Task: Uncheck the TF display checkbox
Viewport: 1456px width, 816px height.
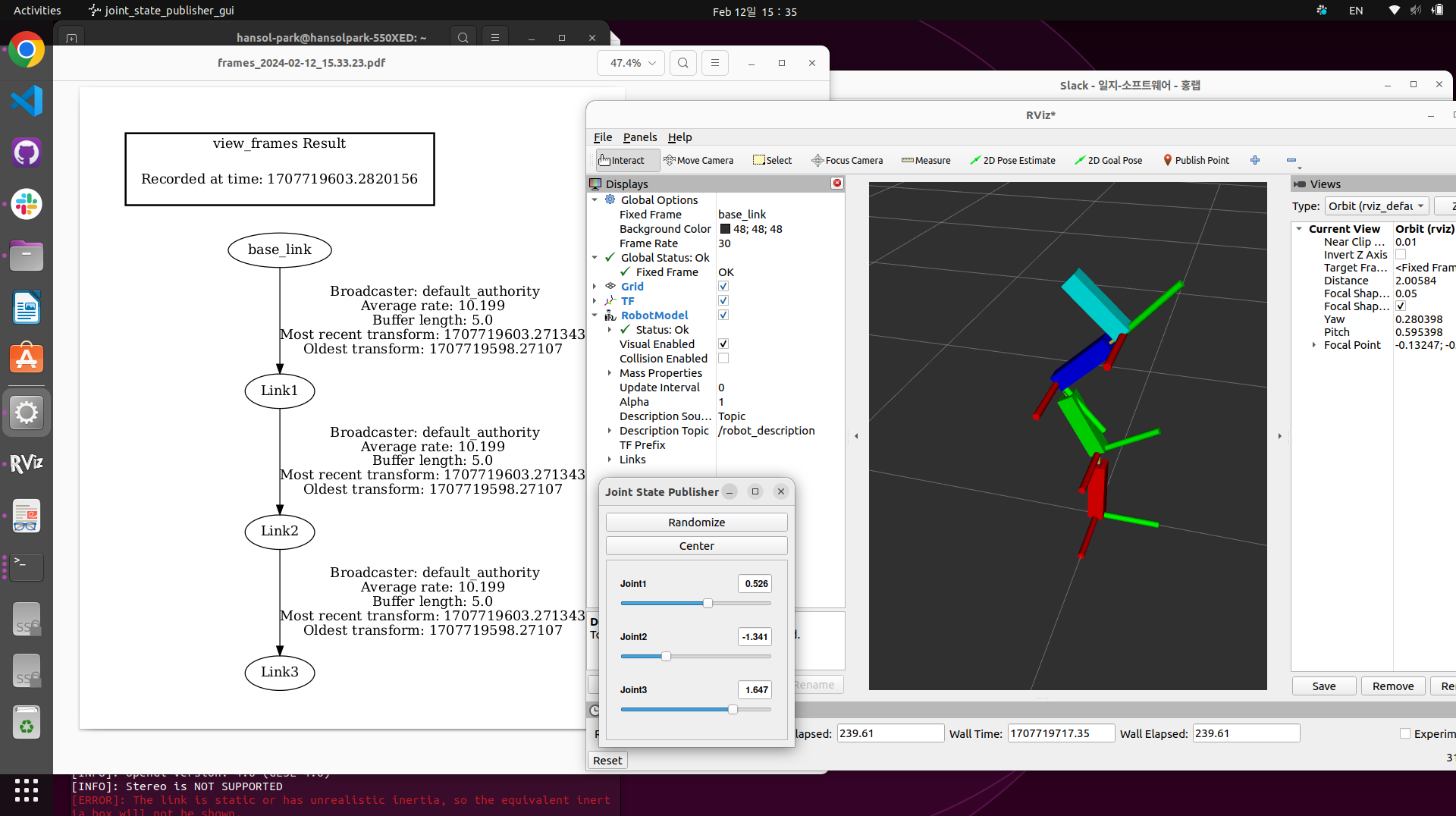Action: [x=723, y=301]
